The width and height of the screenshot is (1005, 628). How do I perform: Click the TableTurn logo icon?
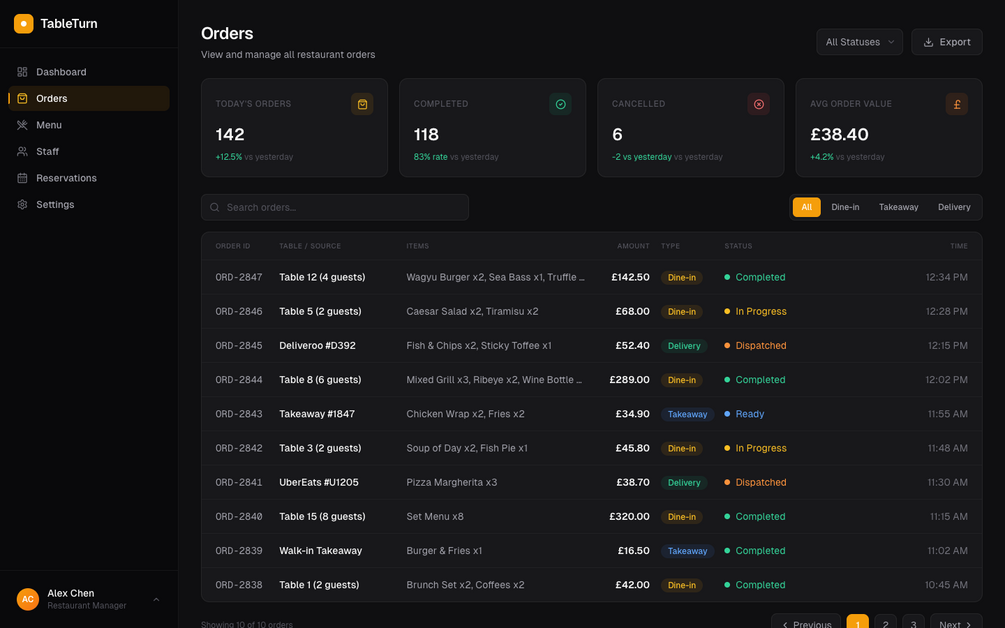24,24
